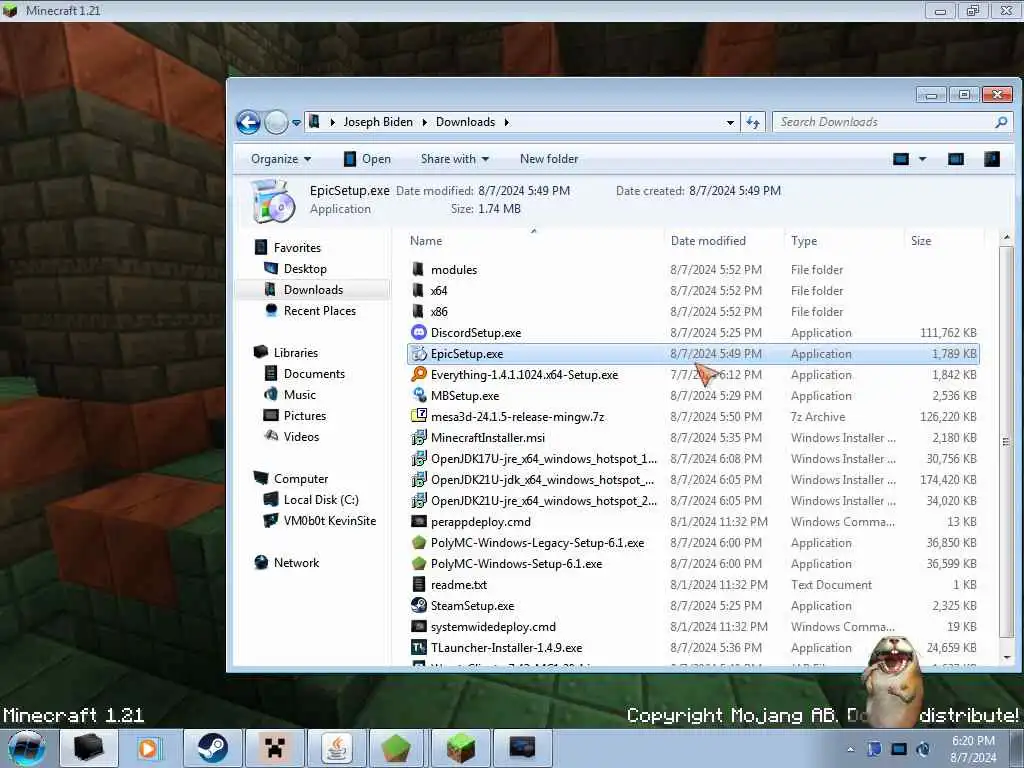Click Downloads breadcrumb segment
1024x768 pixels.
tap(466, 122)
